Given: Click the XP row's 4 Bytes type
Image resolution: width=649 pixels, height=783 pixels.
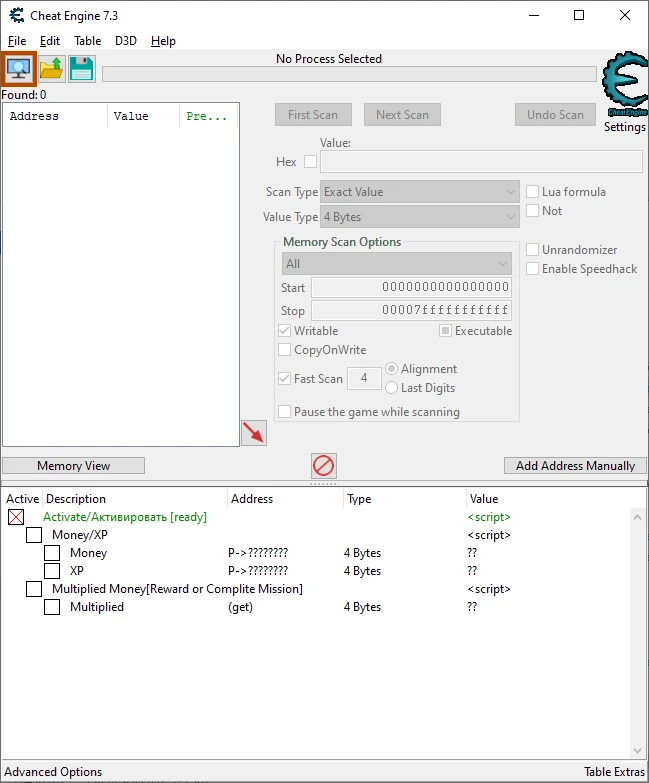Looking at the screenshot, I should (362, 571).
